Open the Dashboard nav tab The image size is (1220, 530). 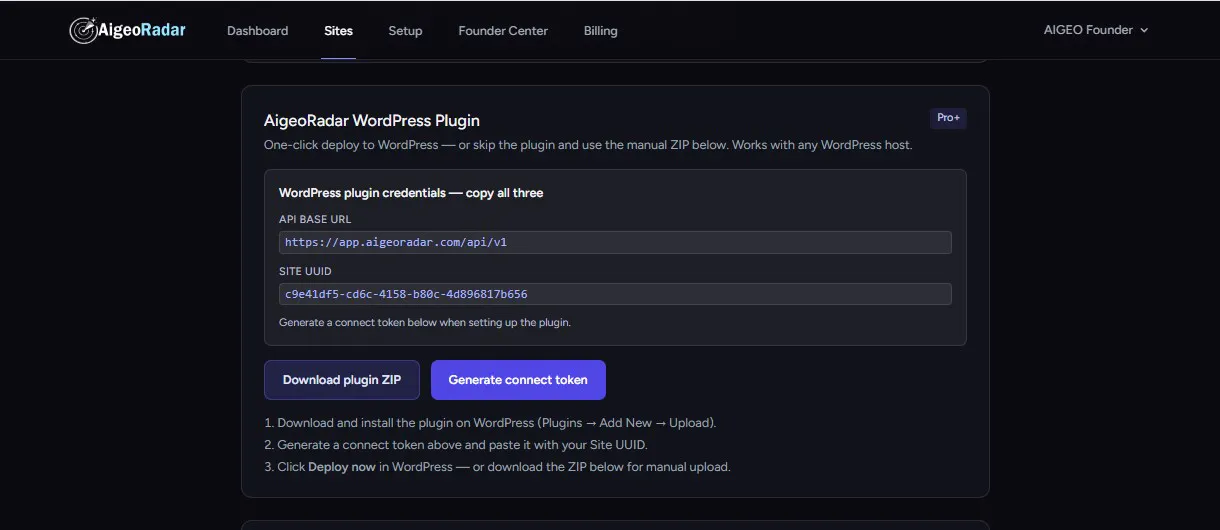tap(257, 31)
